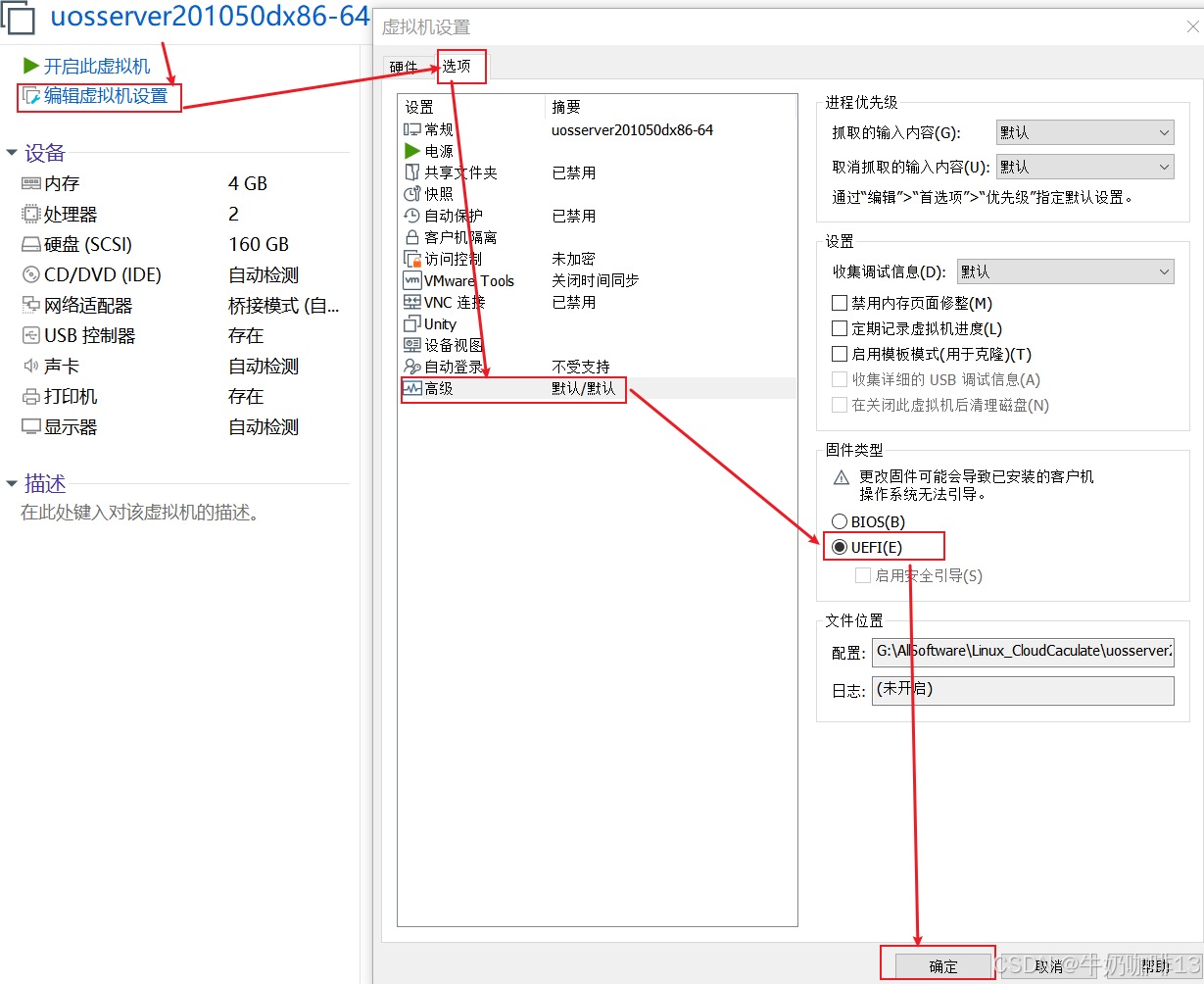The width and height of the screenshot is (1204, 984).
Task: Click the 日志 (未开启) field
Action: pyautogui.click(x=1023, y=691)
